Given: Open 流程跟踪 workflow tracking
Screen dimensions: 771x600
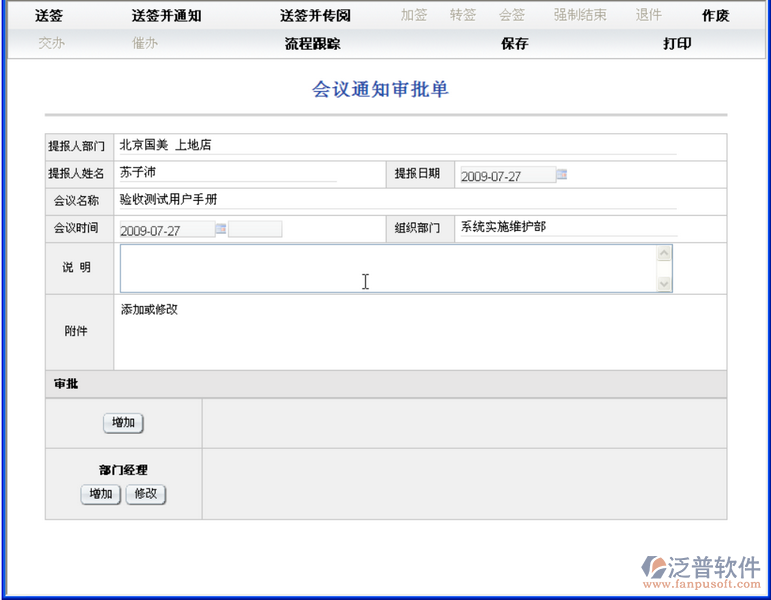Looking at the screenshot, I should coord(312,44).
